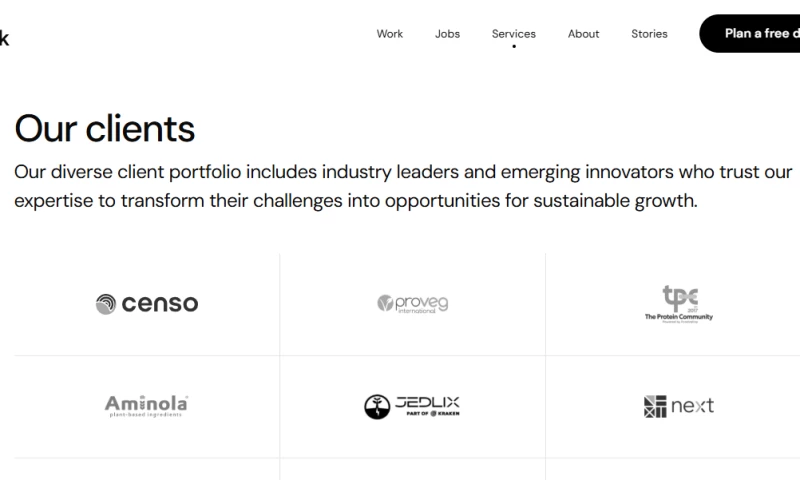Click the partial site logo at top-left
The width and height of the screenshot is (800, 480).
(x=4, y=38)
